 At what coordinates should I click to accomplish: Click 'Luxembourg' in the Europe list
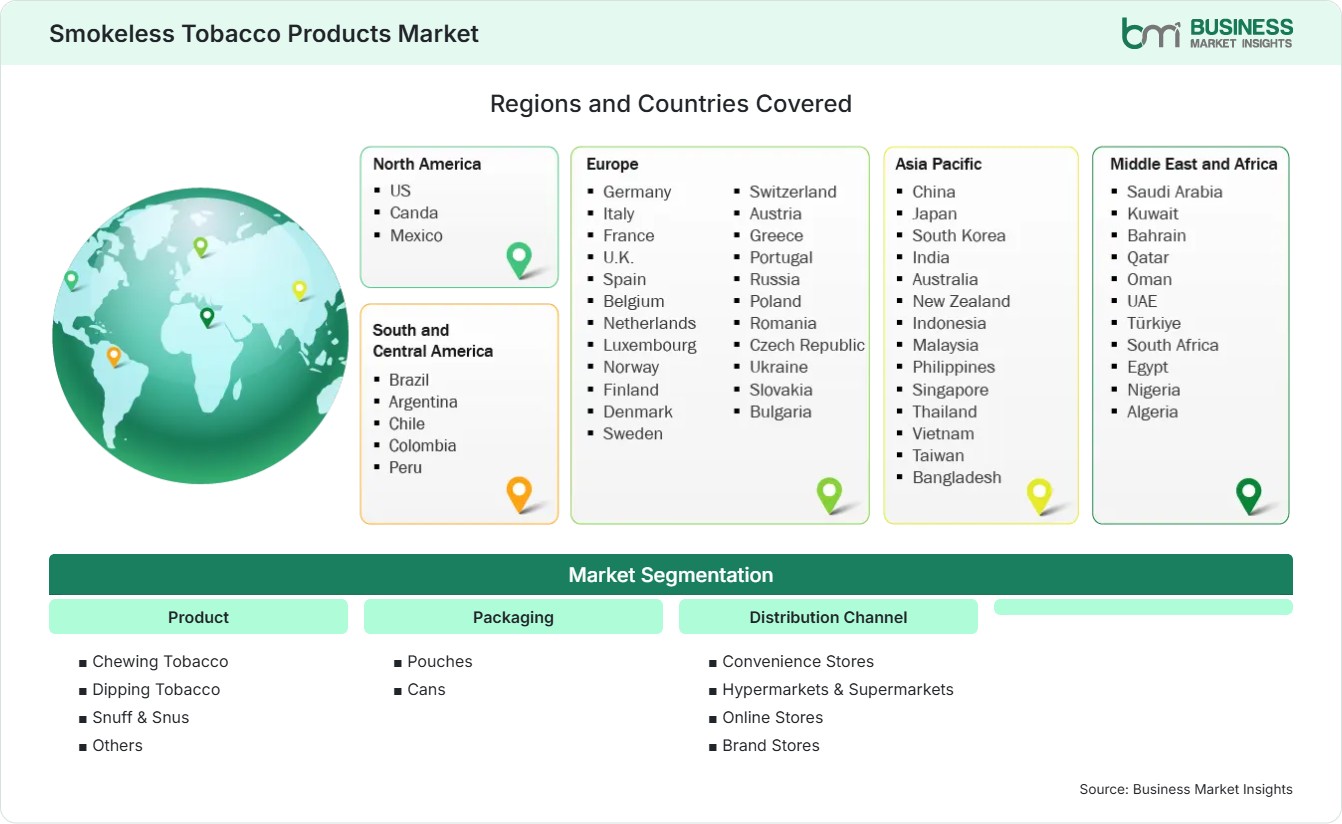[x=650, y=345]
